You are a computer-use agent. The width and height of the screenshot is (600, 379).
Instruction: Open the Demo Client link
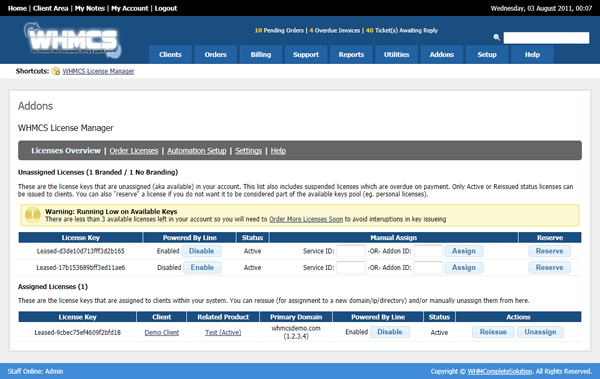click(161, 333)
